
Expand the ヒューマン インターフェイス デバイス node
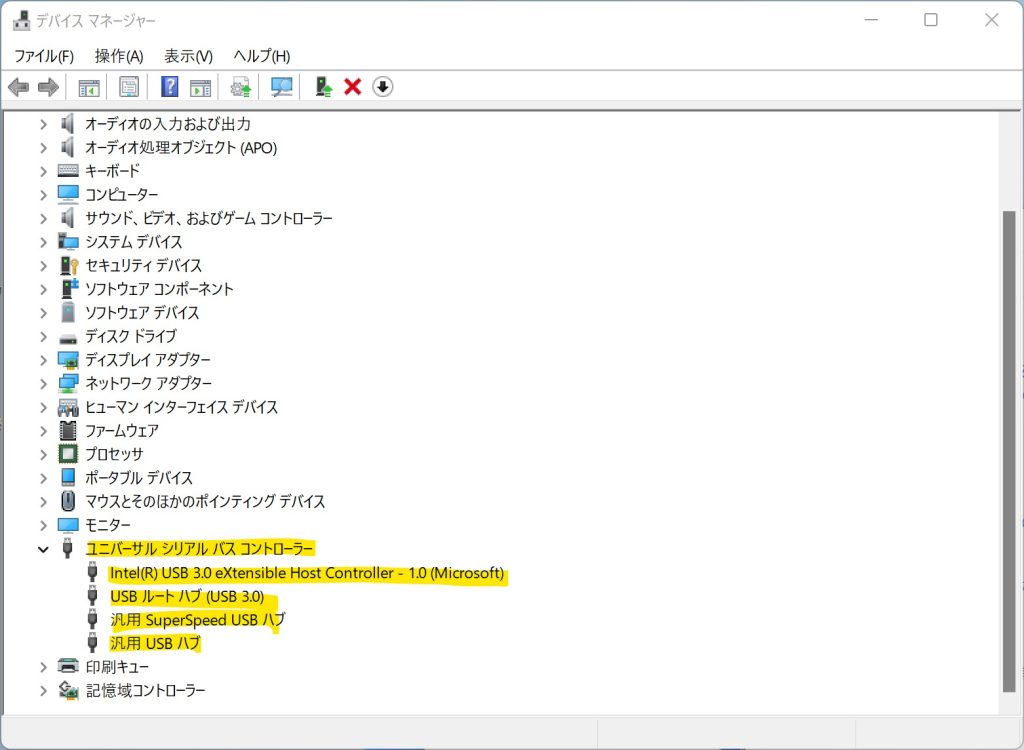[x=43, y=407]
